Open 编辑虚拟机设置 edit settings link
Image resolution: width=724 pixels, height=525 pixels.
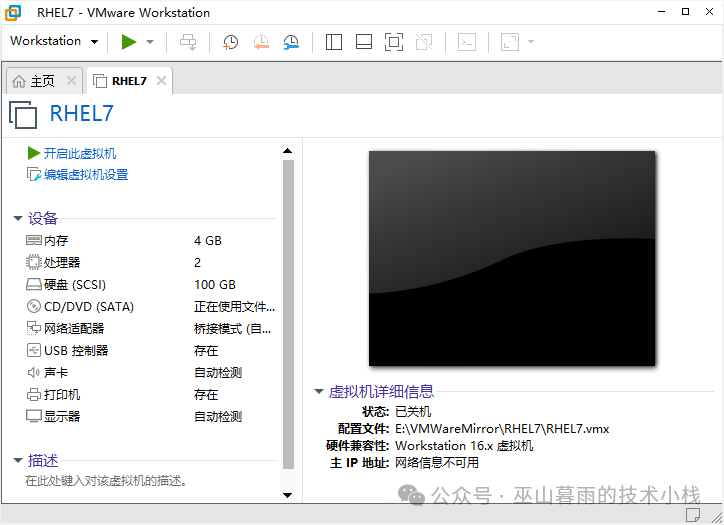[x=85, y=175]
